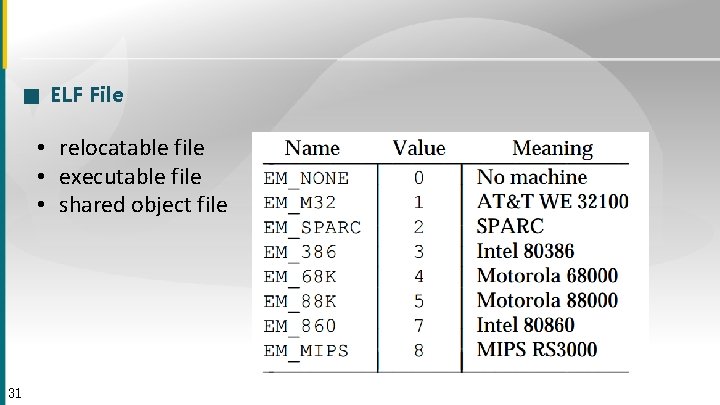Select the EM_SPARC table entry
Image resolution: width=720 pixels, height=405 pixels.
pyautogui.click(x=312, y=228)
